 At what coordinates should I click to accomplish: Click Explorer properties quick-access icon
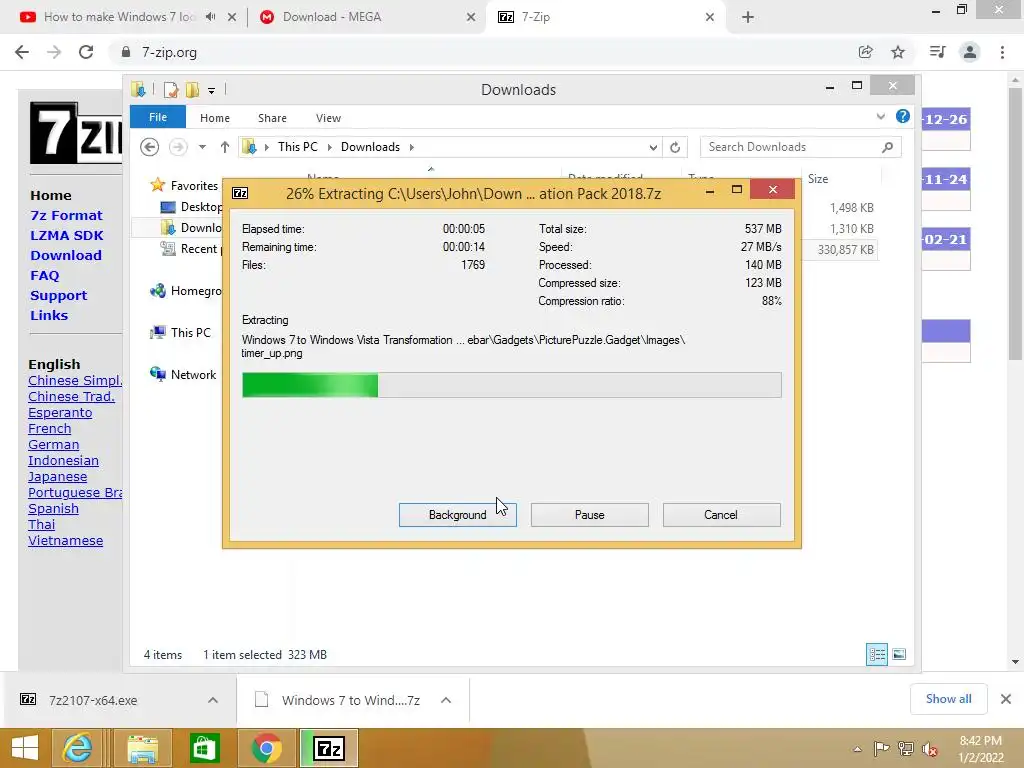click(170, 89)
